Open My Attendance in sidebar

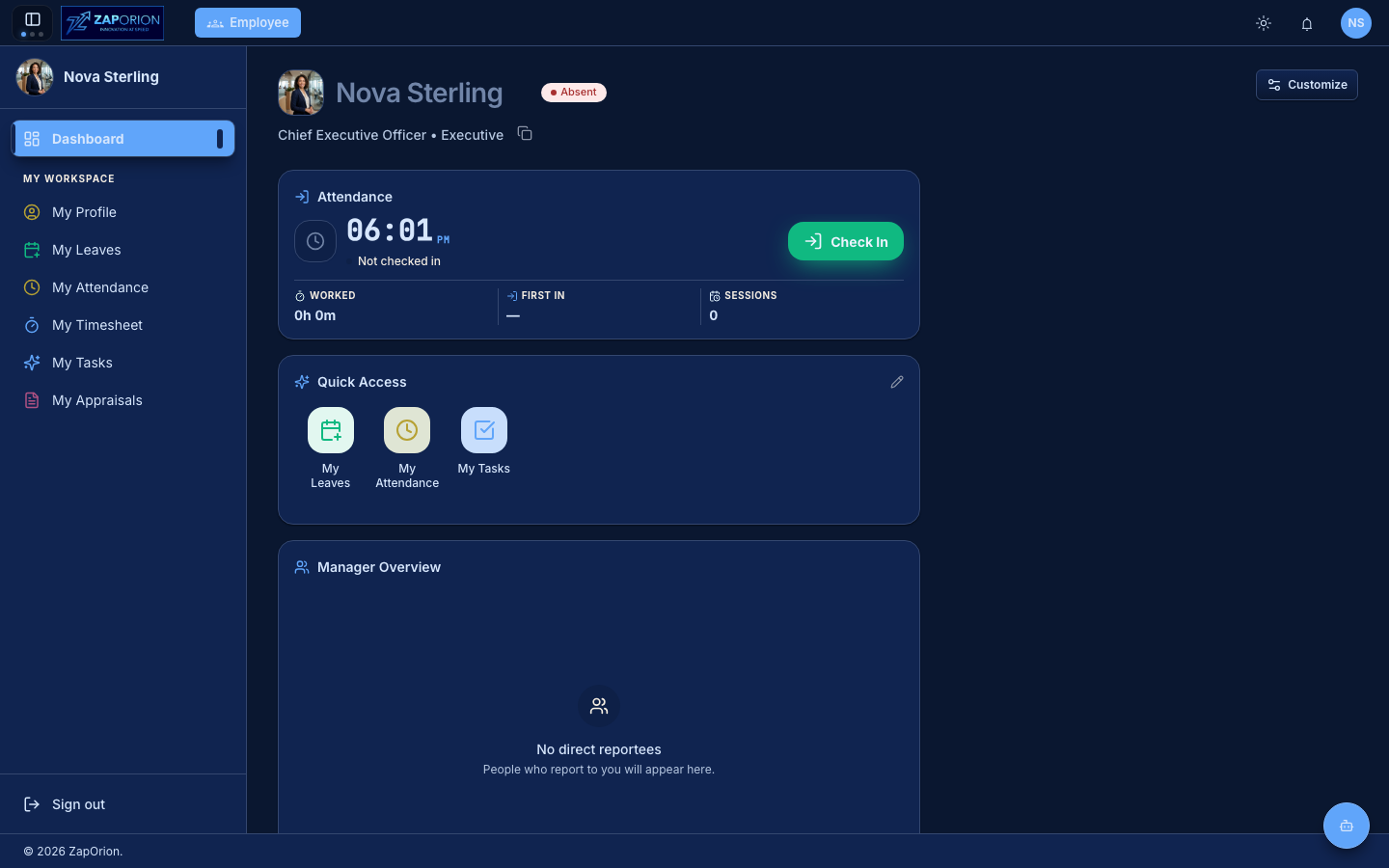[123, 287]
